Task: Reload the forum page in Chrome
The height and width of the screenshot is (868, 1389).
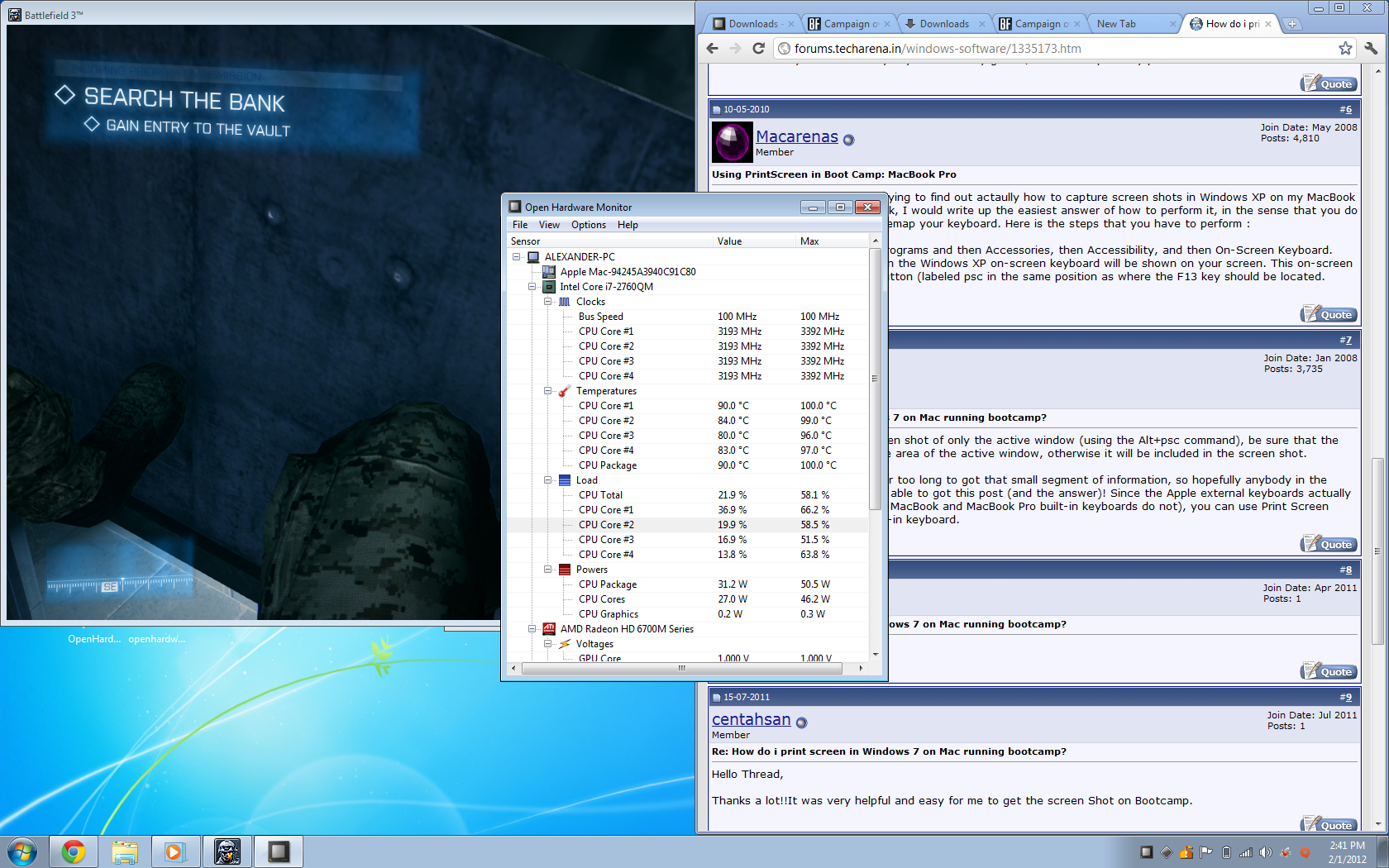Action: (x=758, y=49)
